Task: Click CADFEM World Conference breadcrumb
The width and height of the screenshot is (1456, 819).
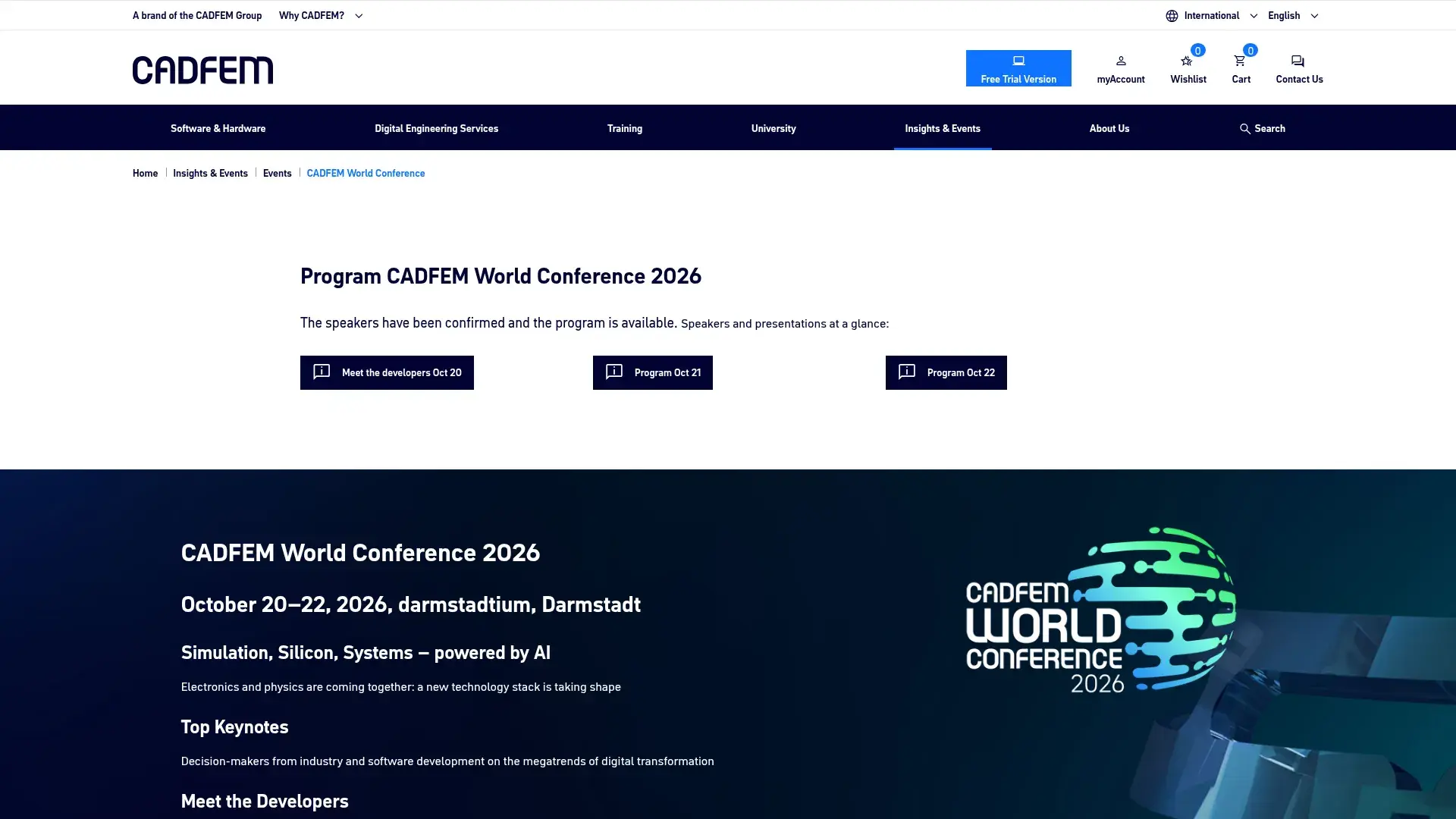Action: point(366,173)
